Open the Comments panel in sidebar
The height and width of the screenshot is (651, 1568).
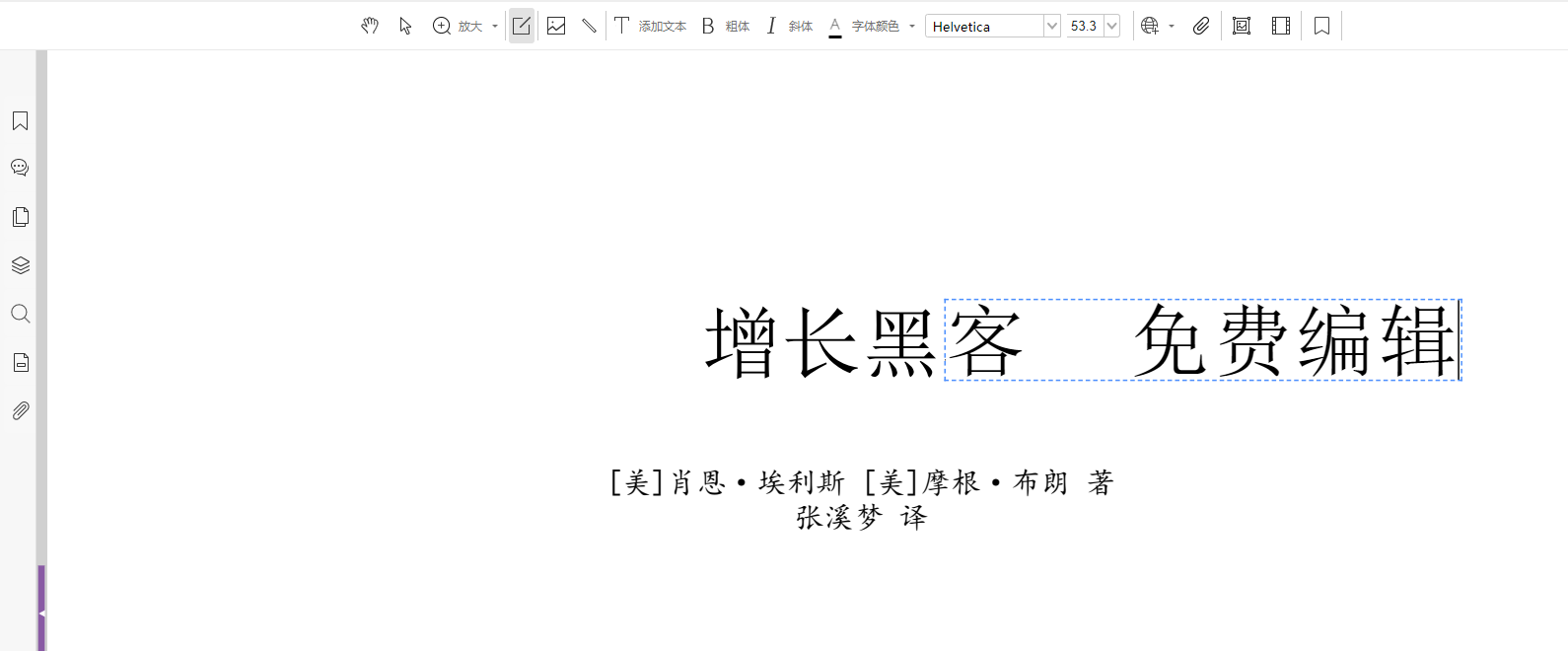point(20,168)
